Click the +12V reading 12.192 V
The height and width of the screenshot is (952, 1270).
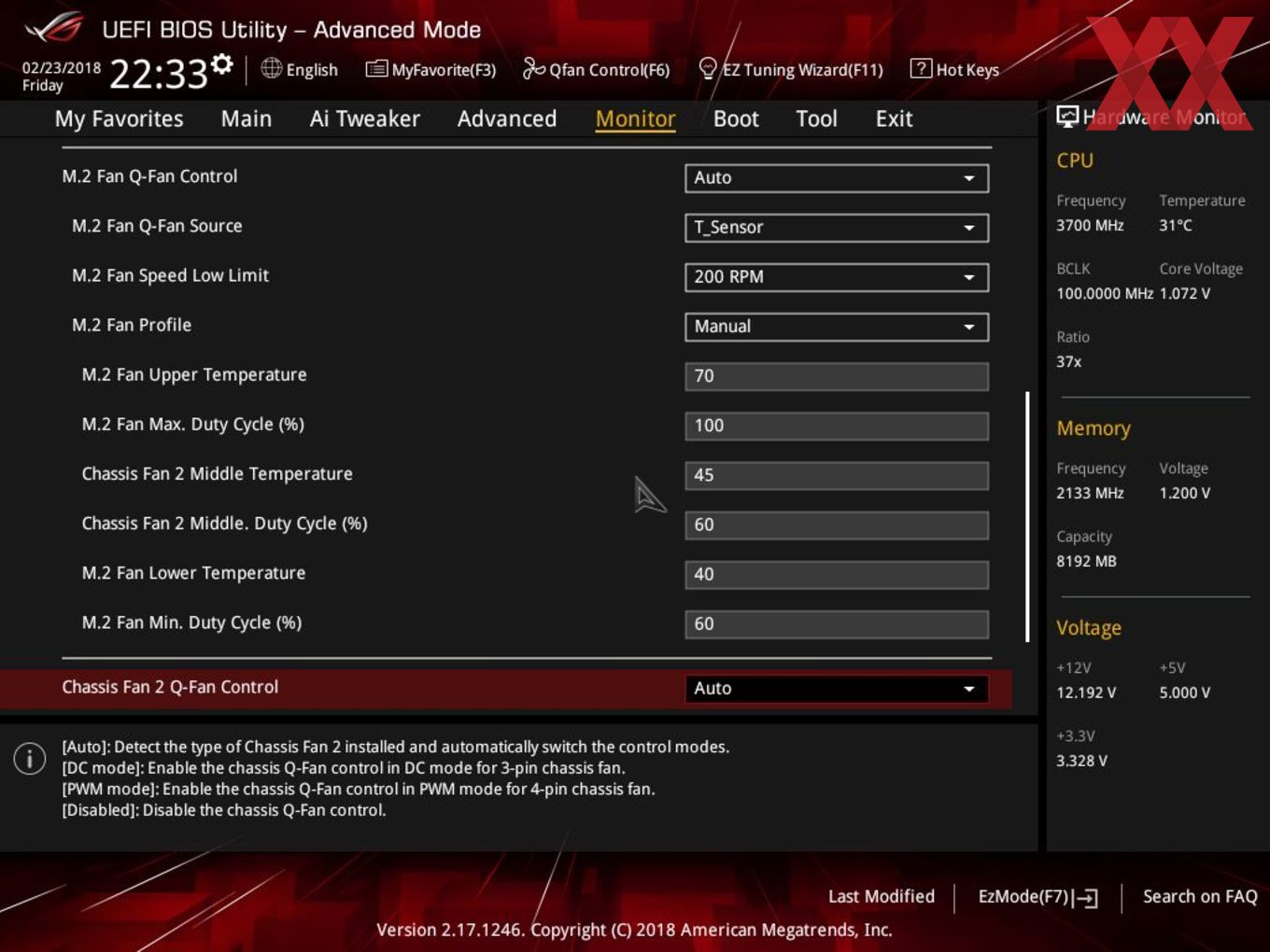coord(1086,693)
